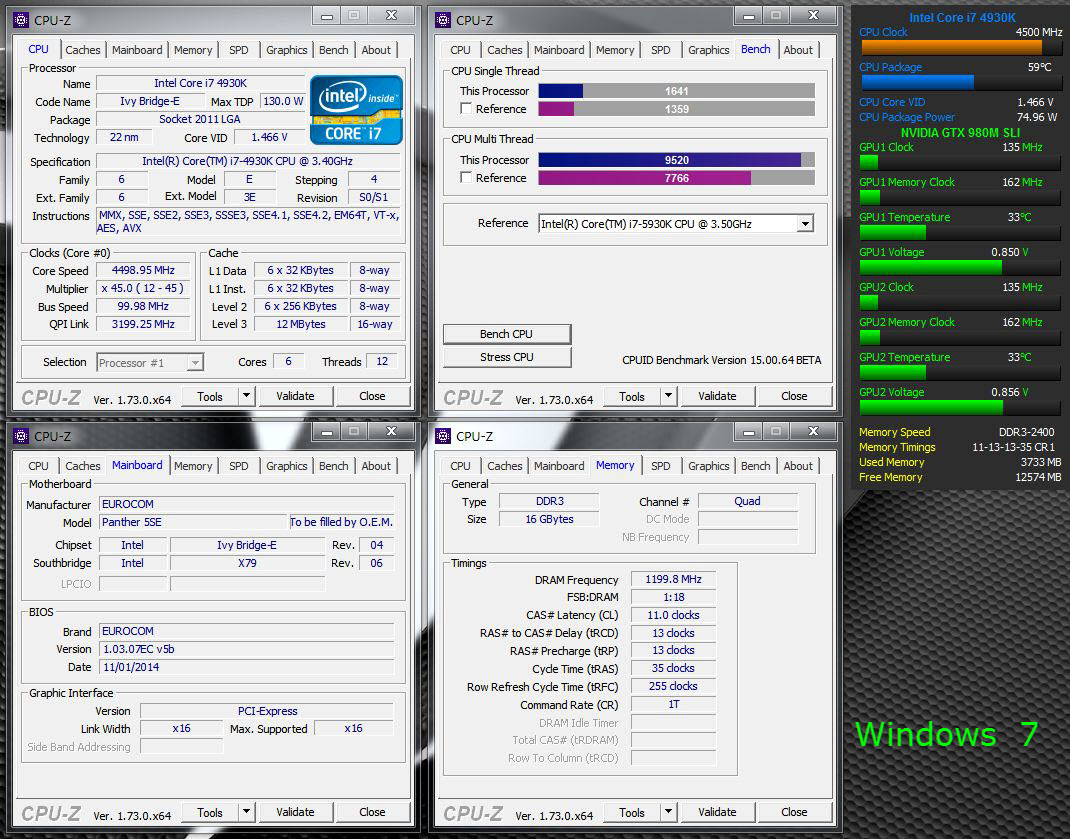Switch to Graphics tab in the Memory window

pyautogui.click(x=708, y=466)
